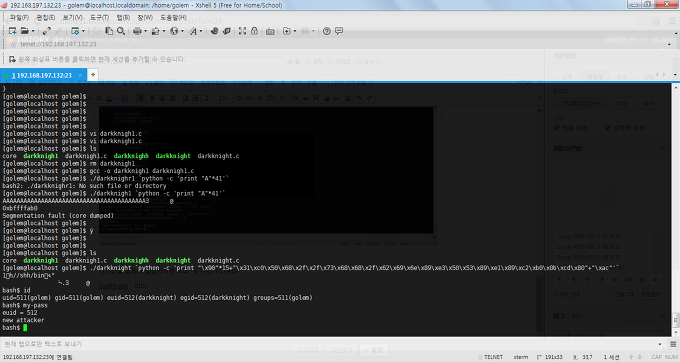Click the Xagent launch icon next to Xftp
The image size is (680, 362).
click(226, 31)
